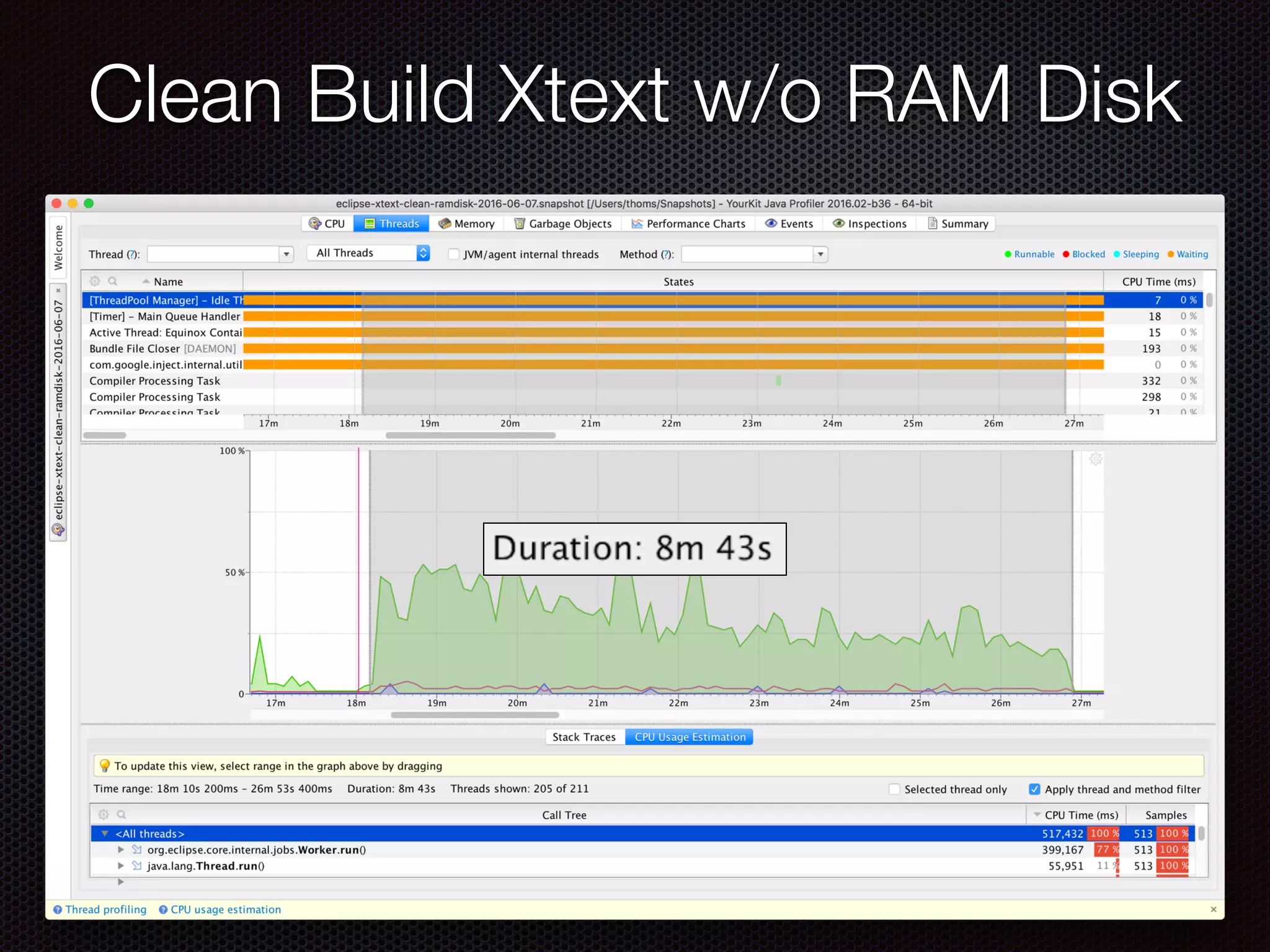This screenshot has width=1270, height=952.
Task: Click the threads table vertical scrollbar
Action: point(1209,301)
